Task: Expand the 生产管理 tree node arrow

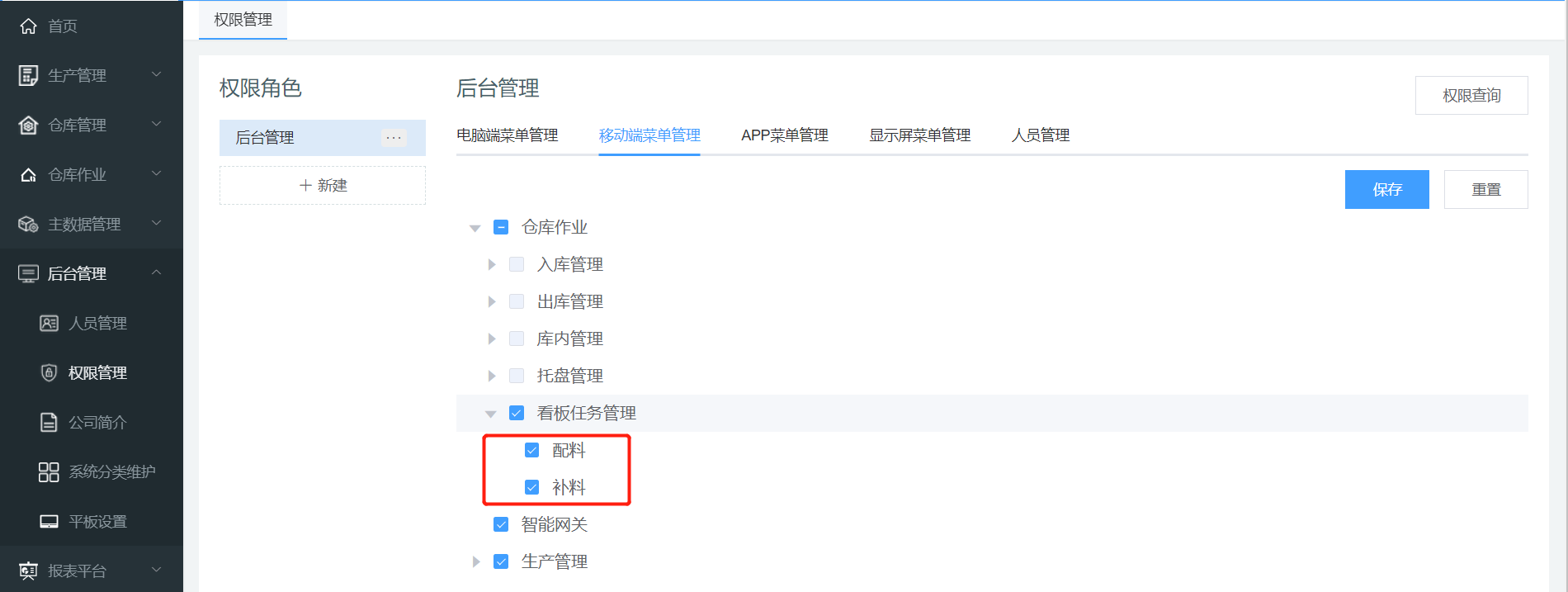Action: tap(476, 561)
